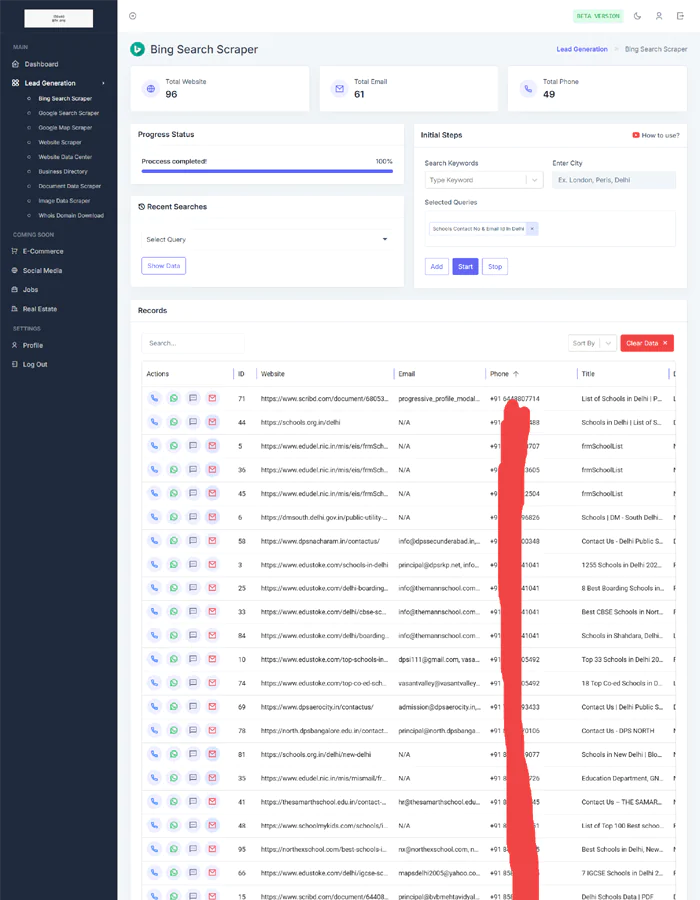Expand the Sort By dropdown
Viewport: 700px width, 900px height.
pyautogui.click(x=592, y=343)
